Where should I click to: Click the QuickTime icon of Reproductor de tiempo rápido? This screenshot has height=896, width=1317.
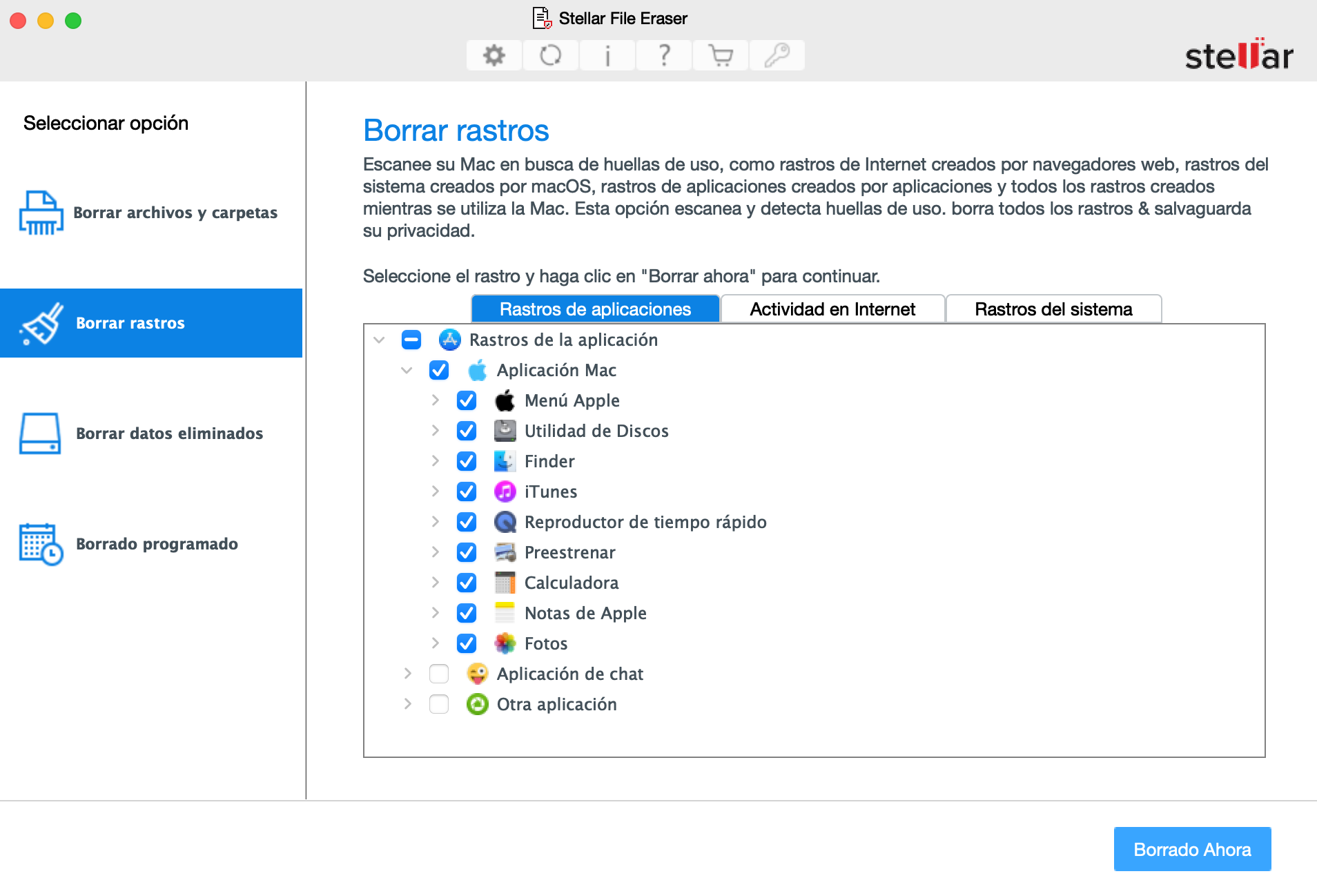505,522
